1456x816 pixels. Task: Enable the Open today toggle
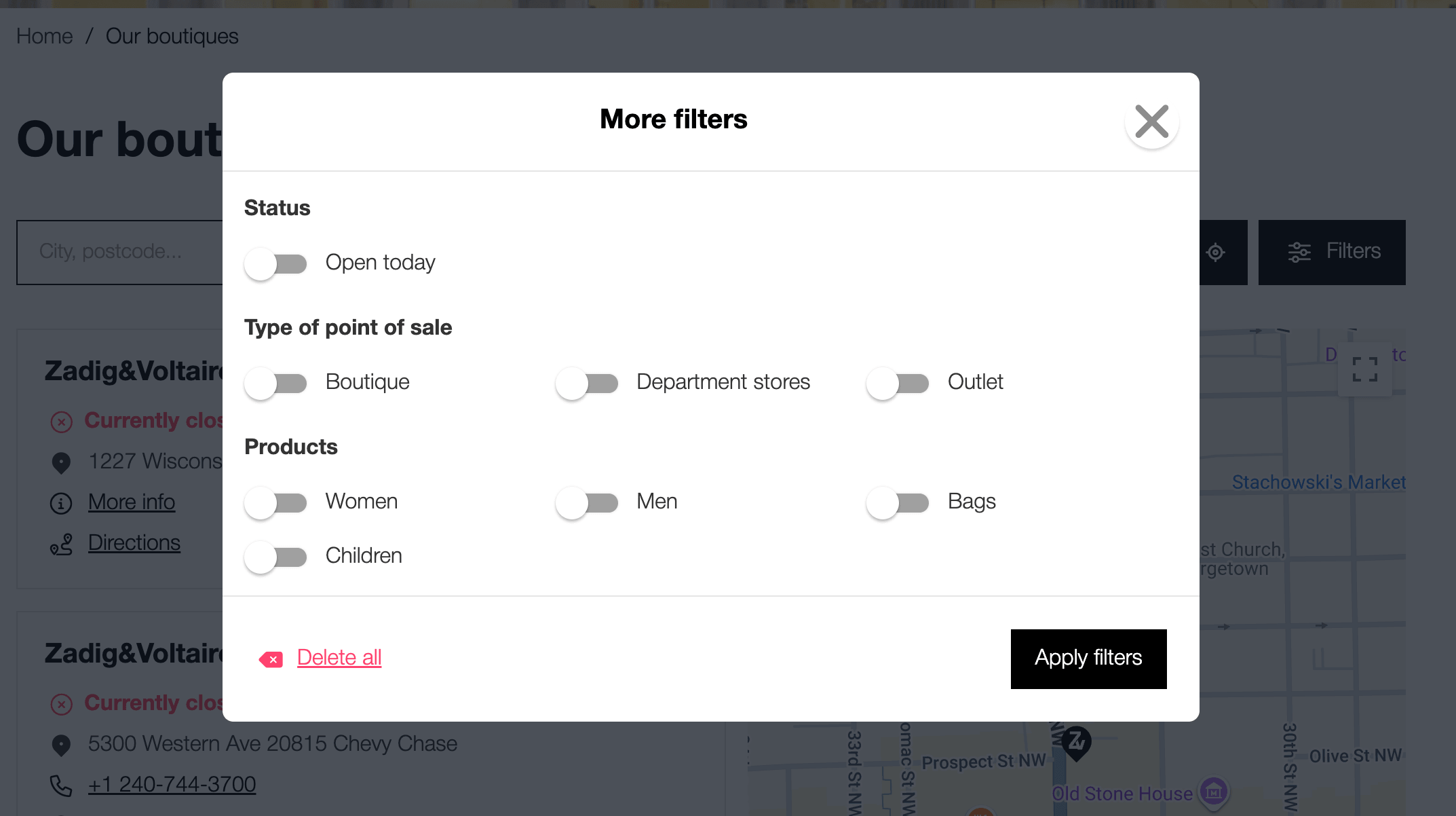point(275,263)
